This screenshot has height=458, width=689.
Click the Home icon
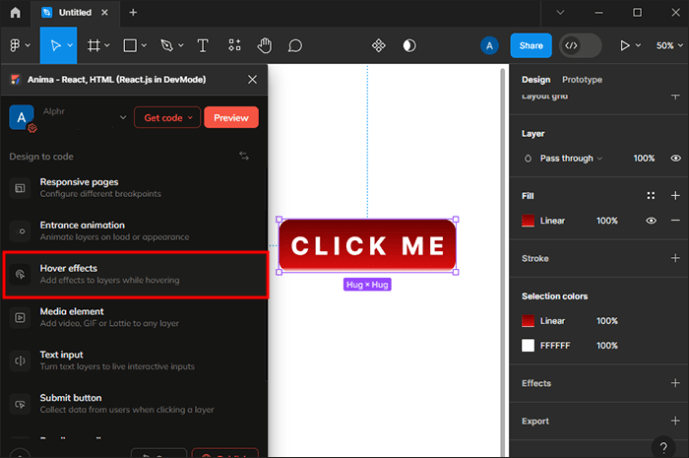click(15, 12)
